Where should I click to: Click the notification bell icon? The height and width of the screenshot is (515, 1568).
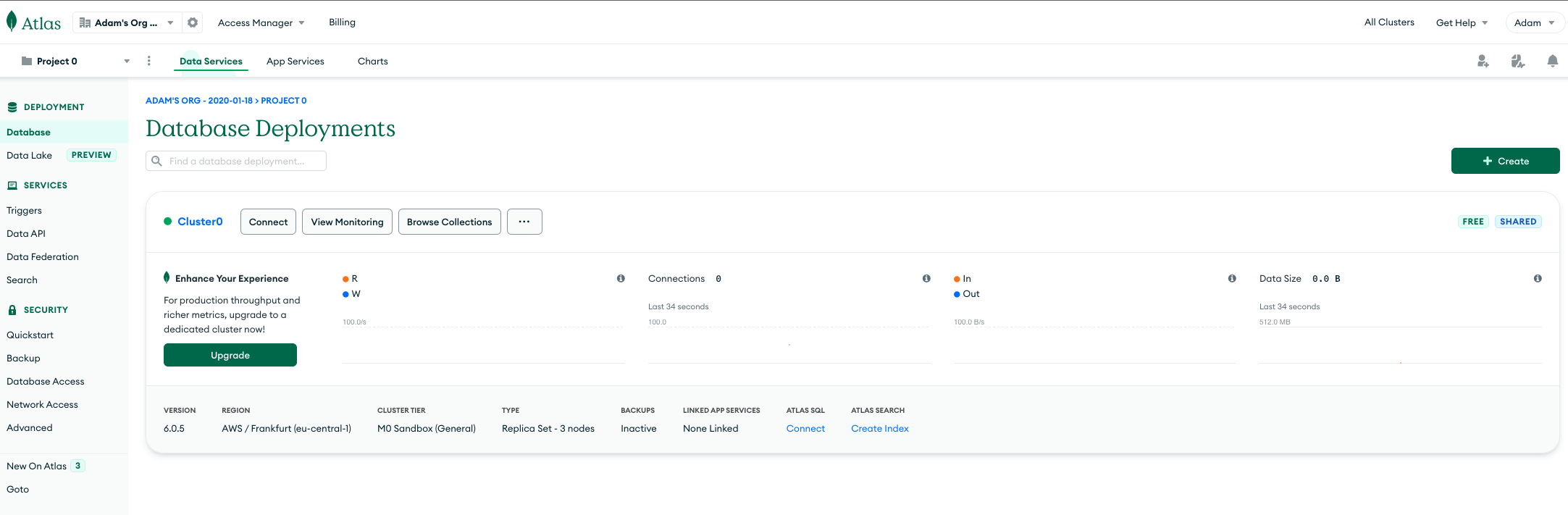coord(1552,62)
